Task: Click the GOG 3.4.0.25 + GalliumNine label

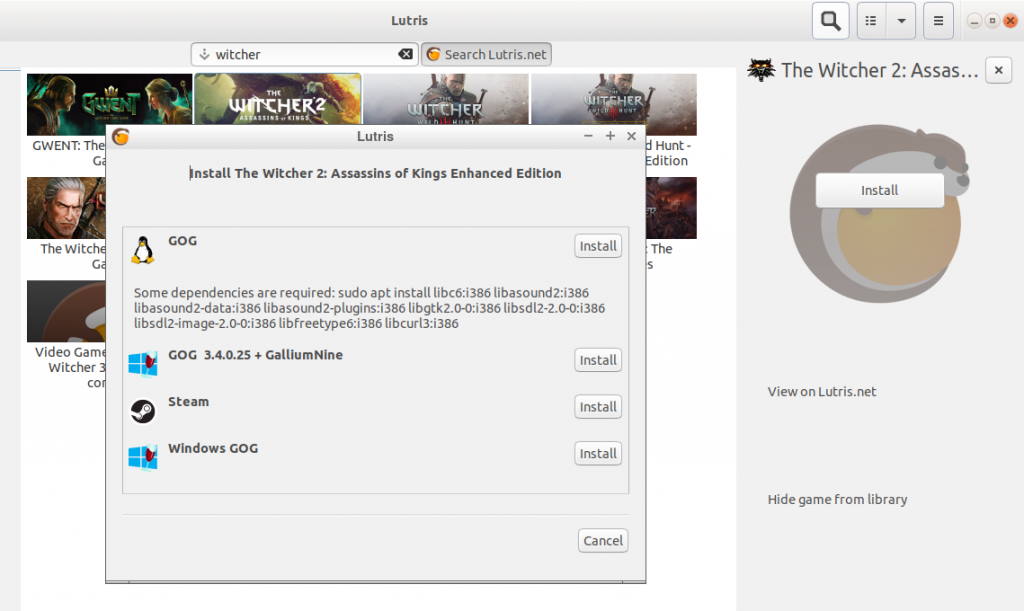Action: coord(255,355)
